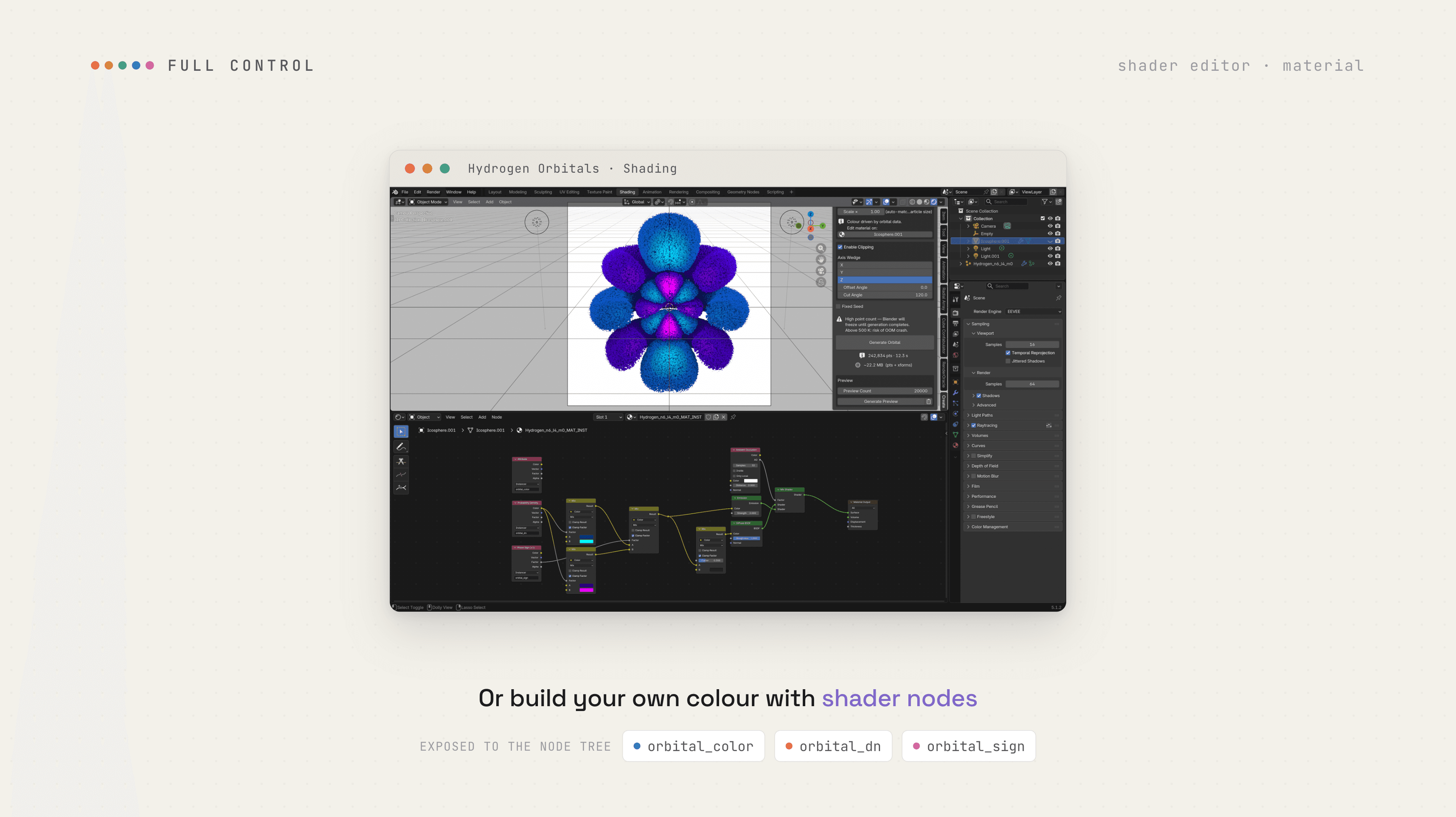The height and width of the screenshot is (817, 1456).
Task: Click the Preview Count 20000 slider field
Action: pyautogui.click(x=885, y=391)
